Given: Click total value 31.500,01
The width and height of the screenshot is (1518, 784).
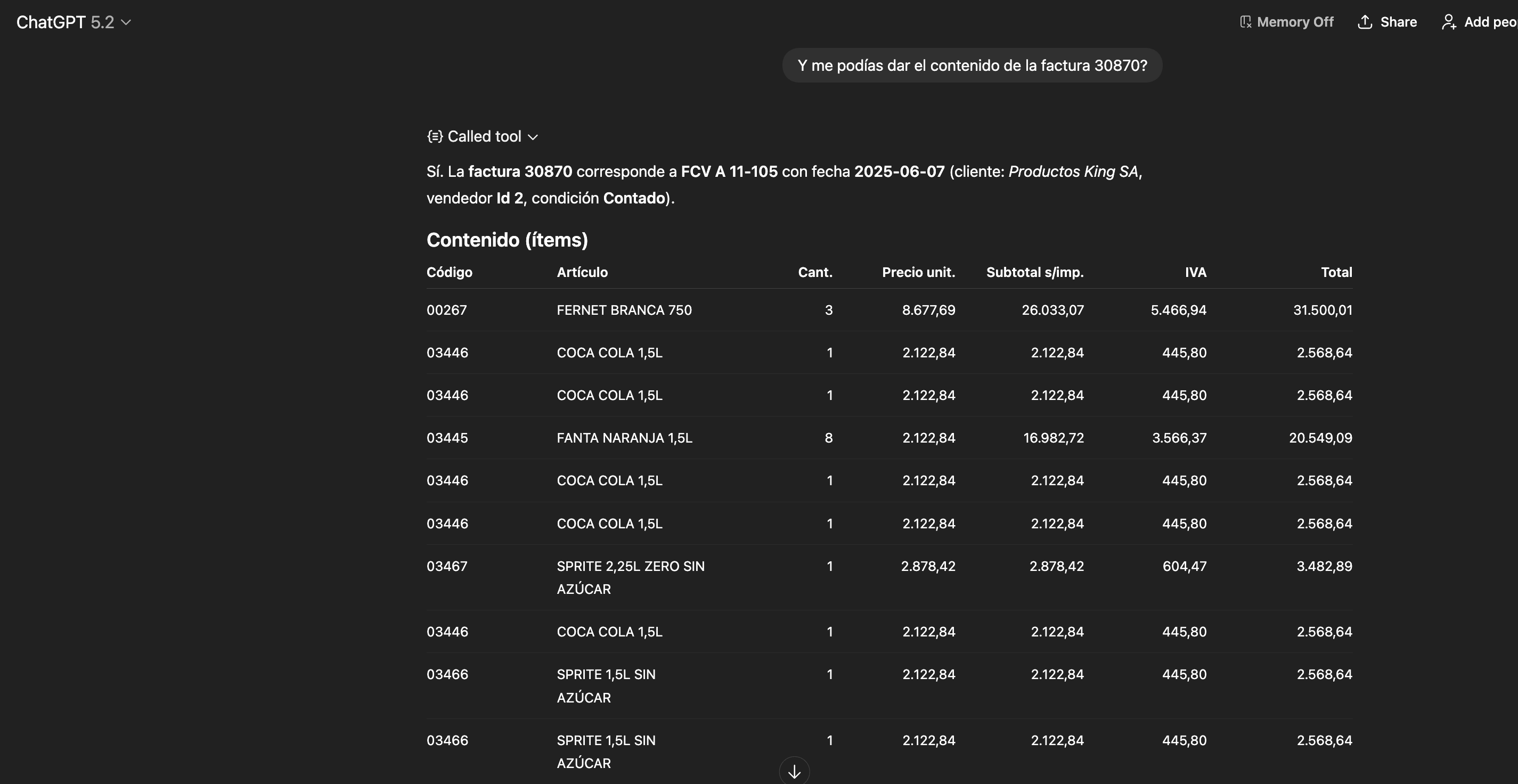Looking at the screenshot, I should [1323, 310].
